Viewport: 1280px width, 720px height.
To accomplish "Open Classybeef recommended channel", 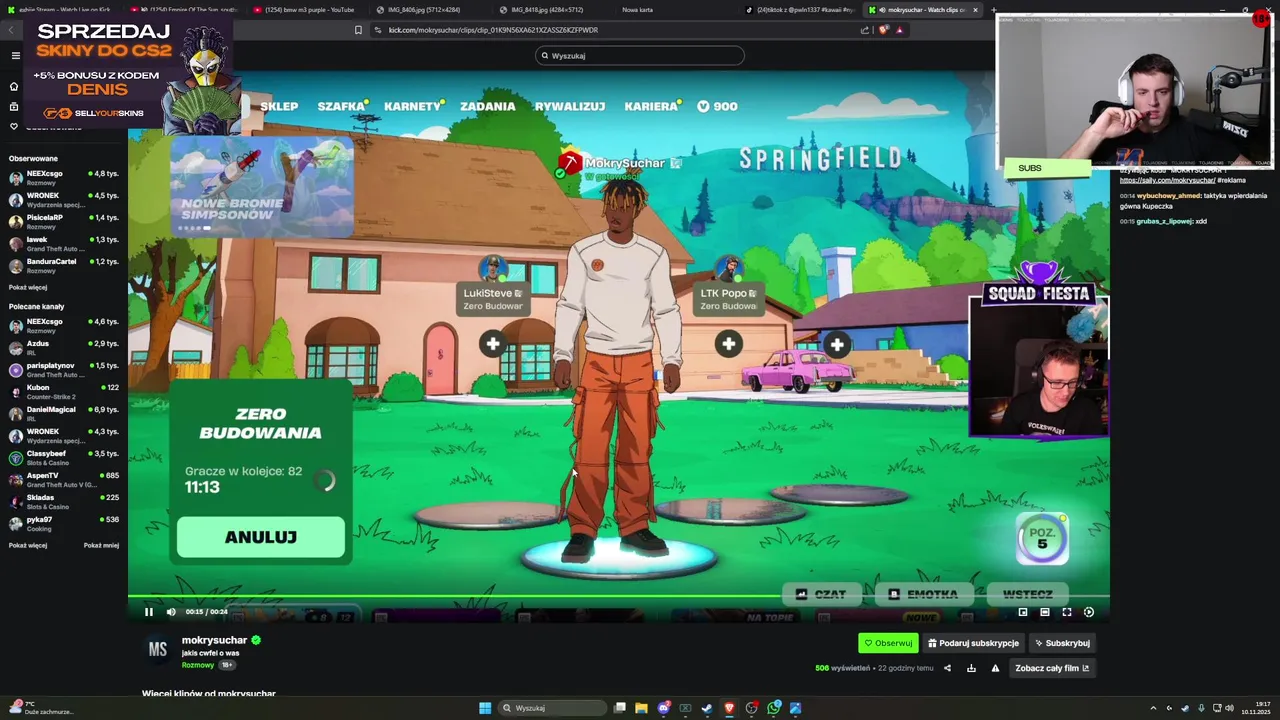I will click(x=63, y=457).
